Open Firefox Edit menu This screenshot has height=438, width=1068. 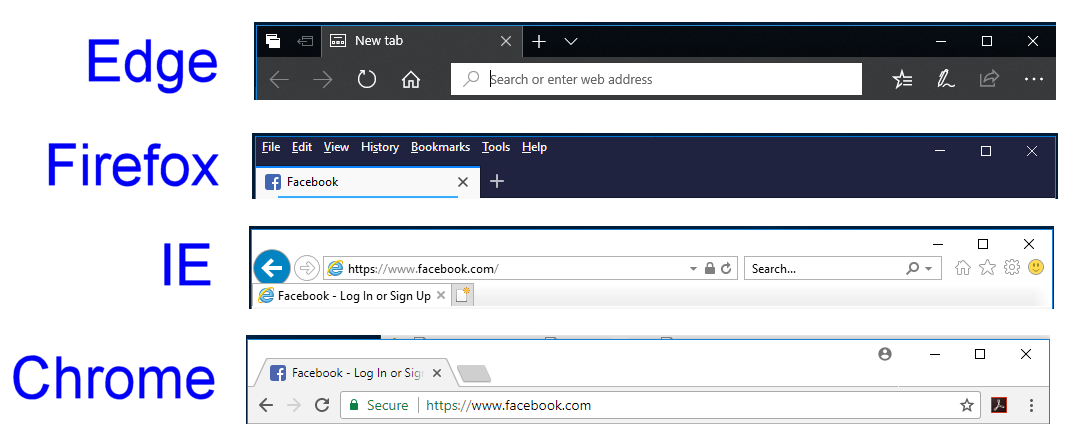[x=302, y=147]
